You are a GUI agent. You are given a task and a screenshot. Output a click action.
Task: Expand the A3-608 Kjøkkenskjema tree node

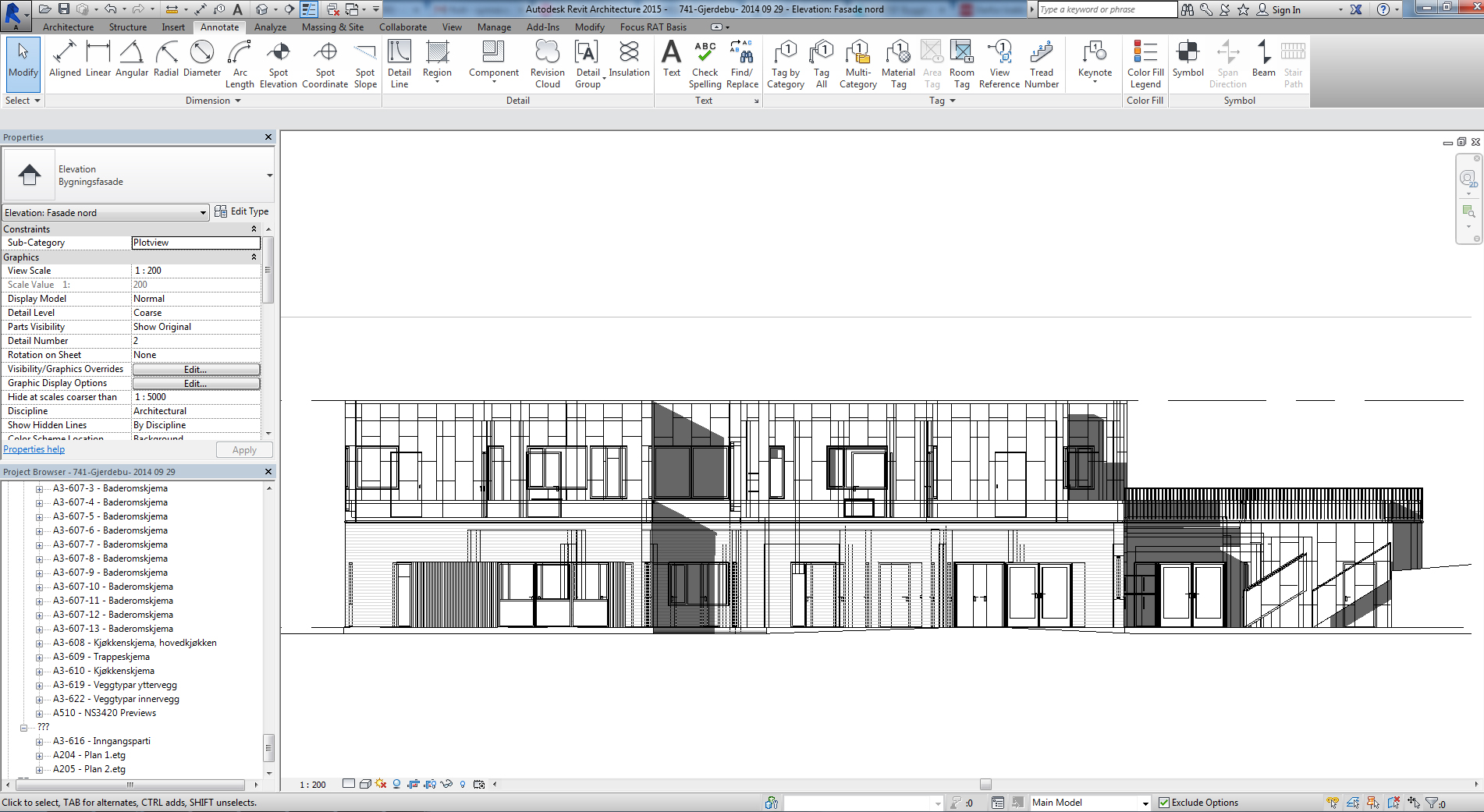(39, 642)
